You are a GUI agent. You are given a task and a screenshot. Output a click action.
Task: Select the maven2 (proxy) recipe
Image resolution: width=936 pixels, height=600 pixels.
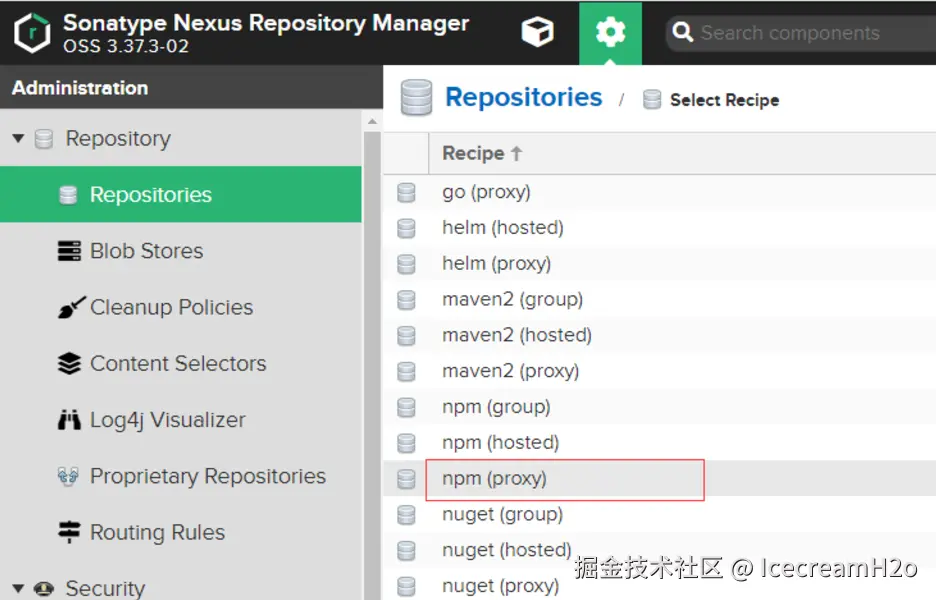660,371
